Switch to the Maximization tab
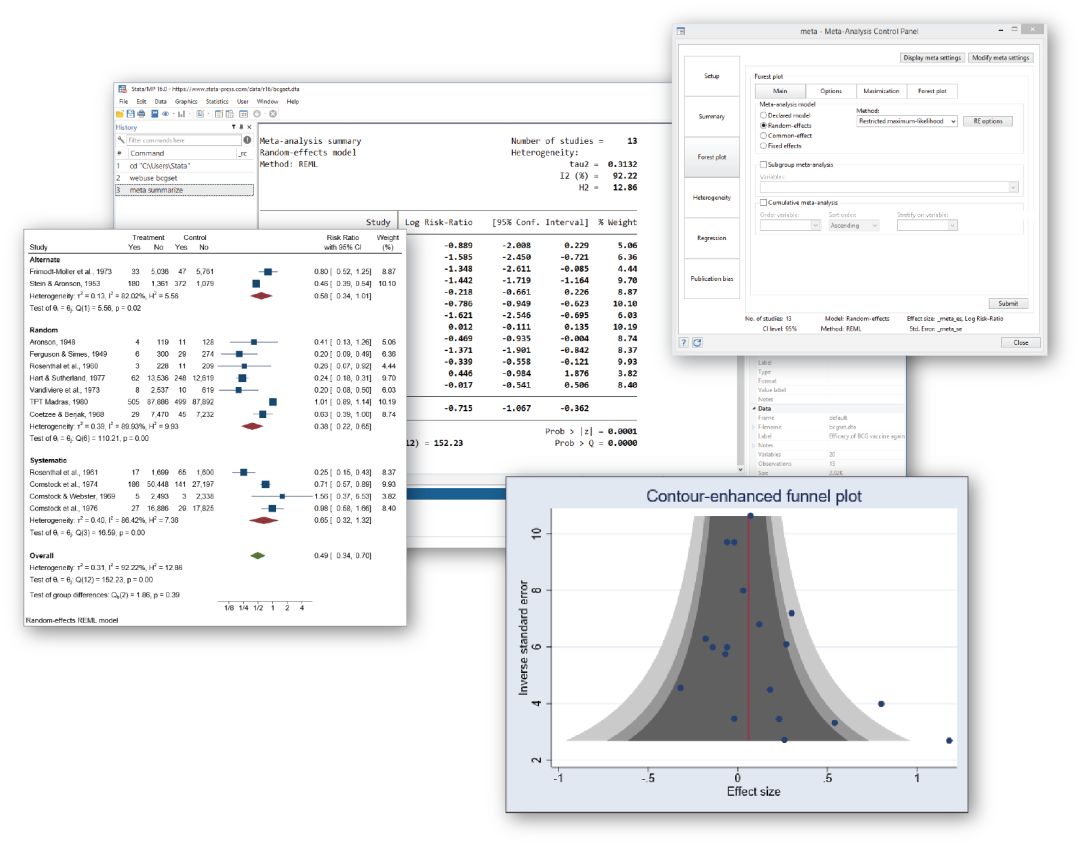1080x846 pixels. coord(882,91)
